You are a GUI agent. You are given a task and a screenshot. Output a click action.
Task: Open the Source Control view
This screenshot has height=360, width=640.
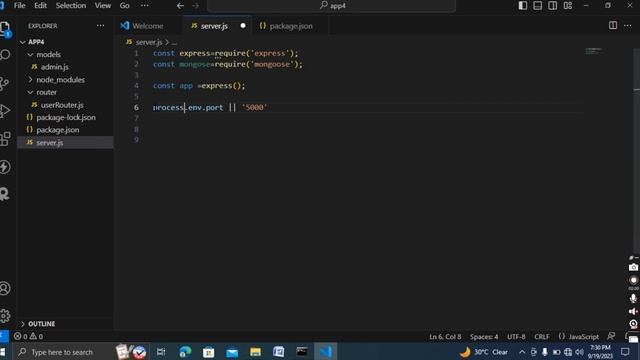[x=4, y=83]
